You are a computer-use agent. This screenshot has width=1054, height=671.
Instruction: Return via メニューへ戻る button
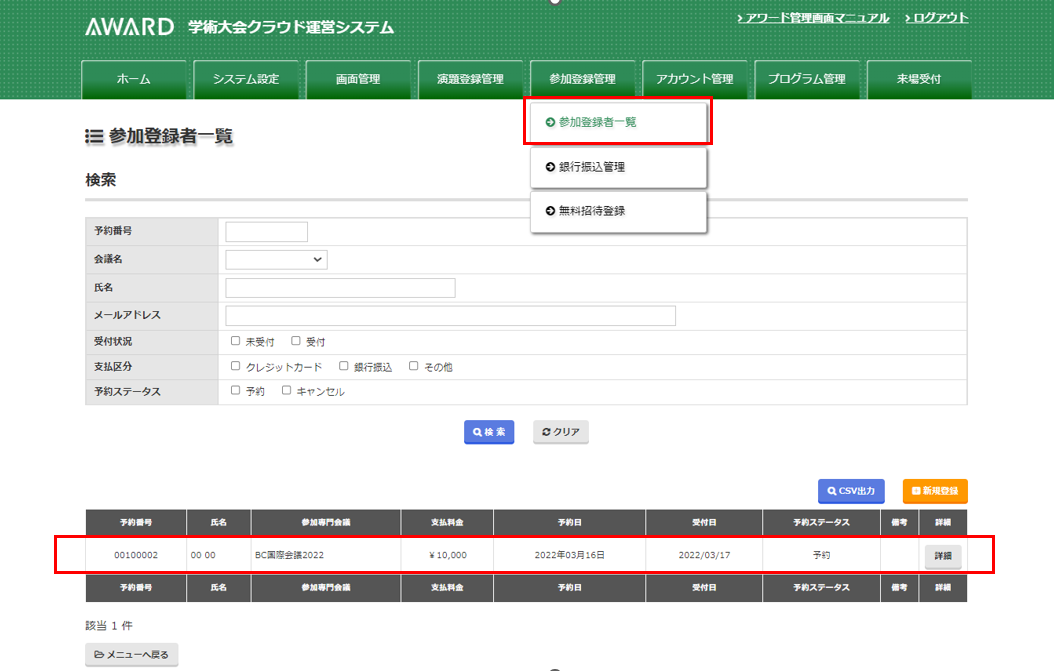[132, 655]
